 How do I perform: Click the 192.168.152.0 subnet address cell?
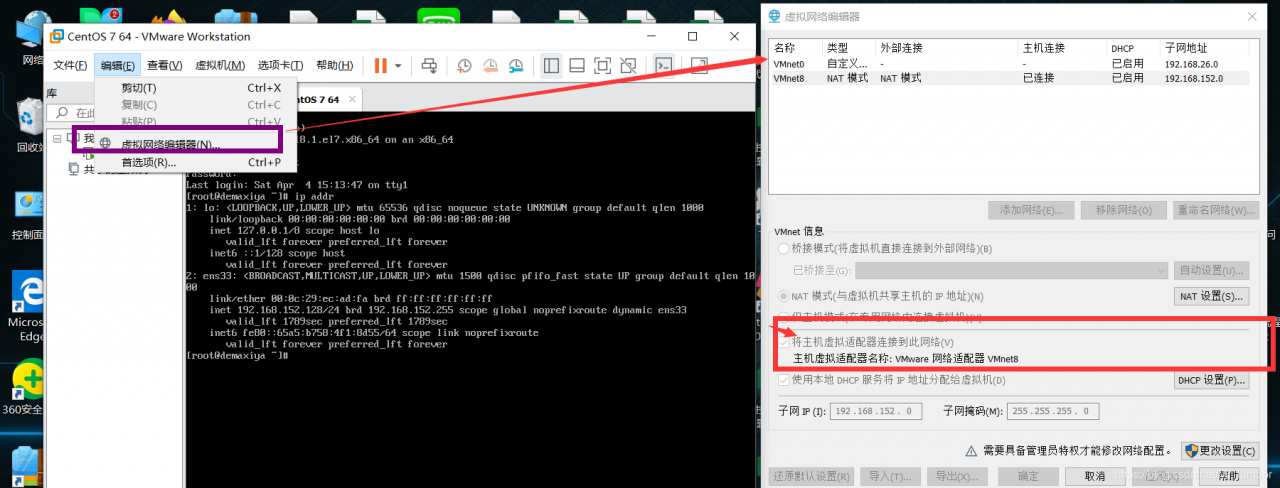pos(1194,78)
